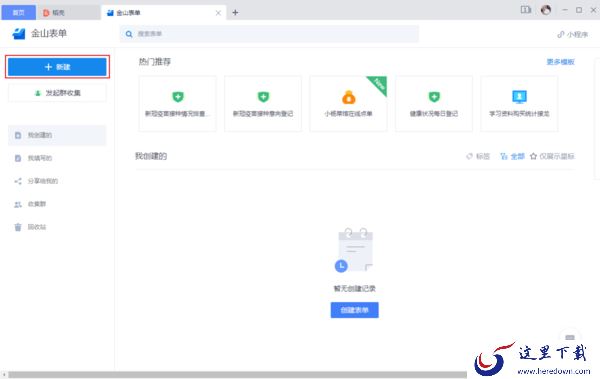600x379 pixels.
Task: Click the 金山表单 logo in the header
Action: [39, 34]
